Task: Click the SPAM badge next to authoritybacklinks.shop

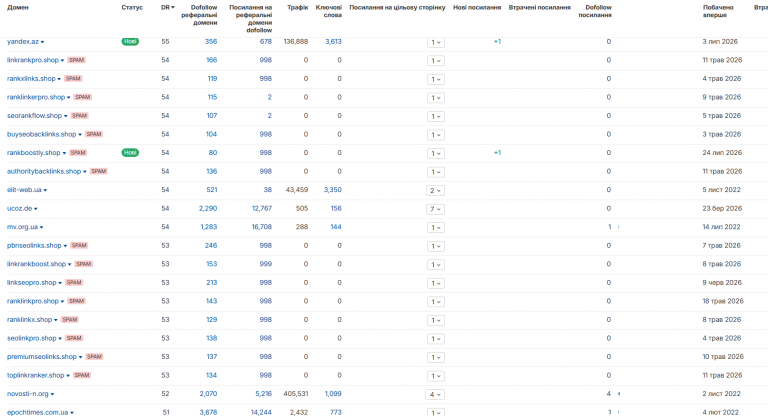Action: [x=98, y=171]
